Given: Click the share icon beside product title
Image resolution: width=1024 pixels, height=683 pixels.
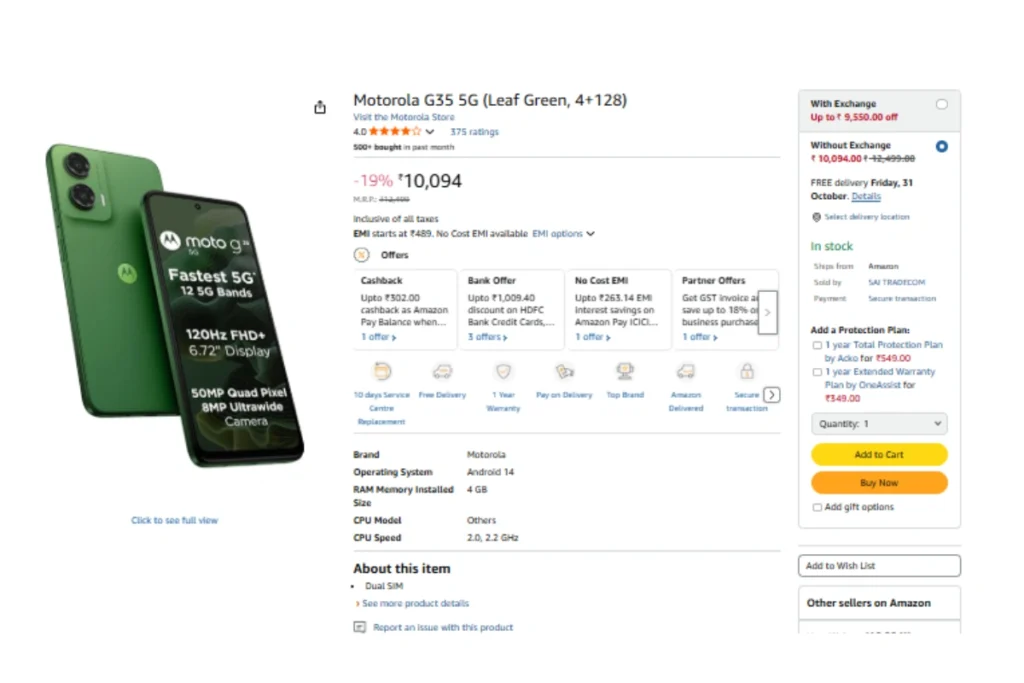Looking at the screenshot, I should [x=320, y=107].
